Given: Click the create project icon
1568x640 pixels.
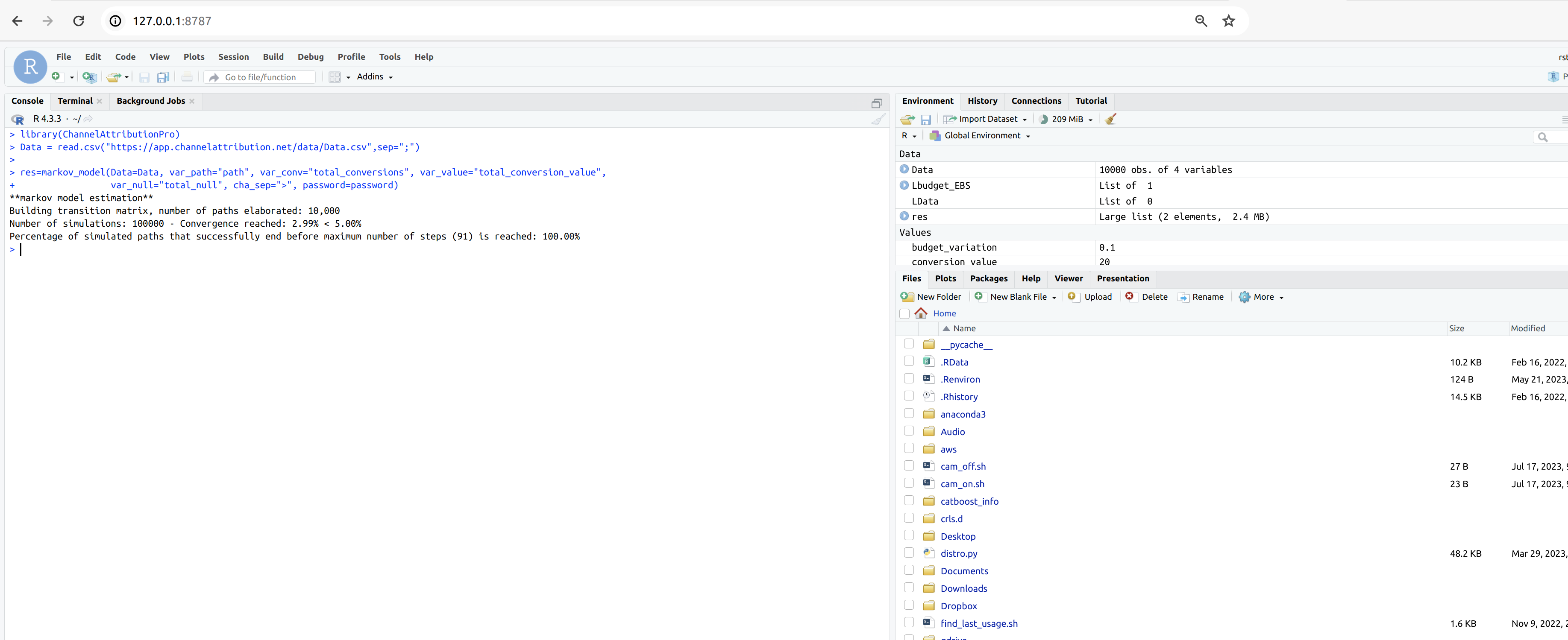Looking at the screenshot, I should tap(89, 77).
